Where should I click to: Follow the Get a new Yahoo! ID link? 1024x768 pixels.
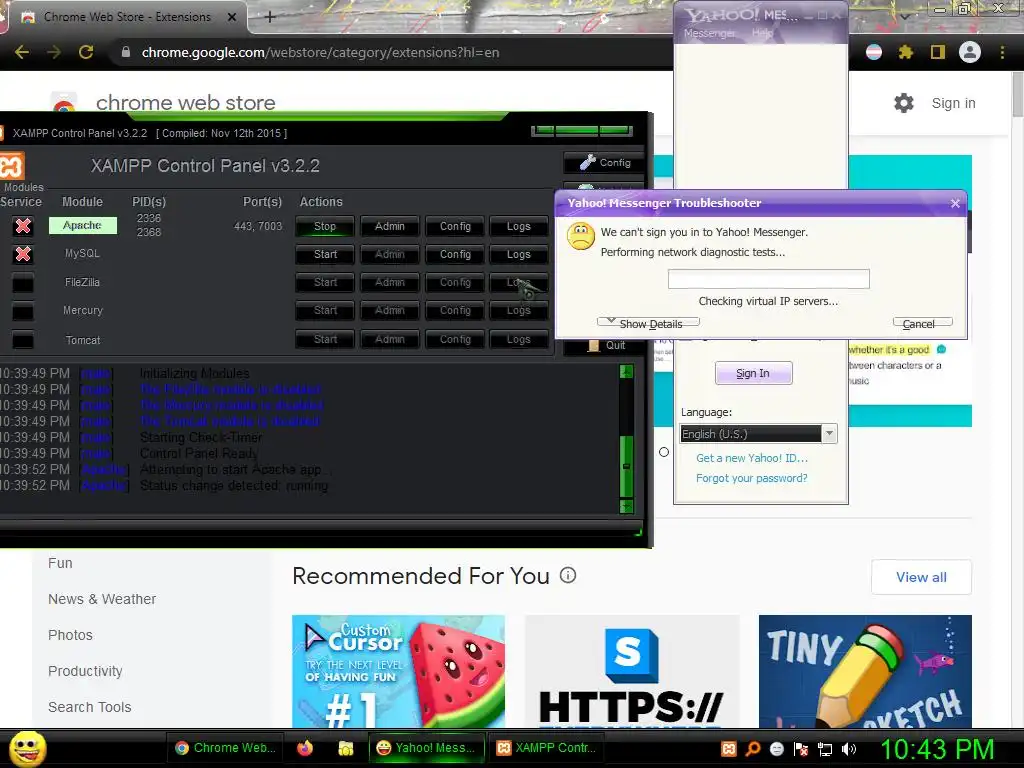click(752, 458)
